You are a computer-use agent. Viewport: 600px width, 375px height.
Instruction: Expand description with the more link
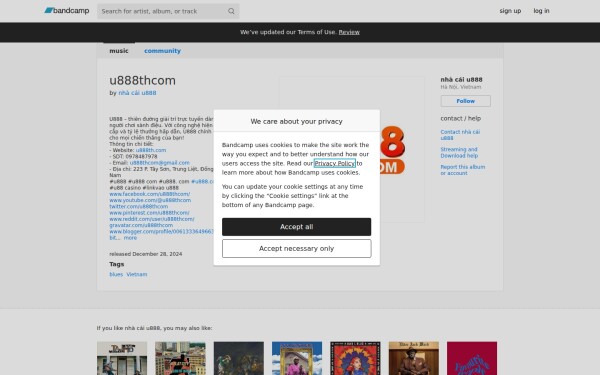(130, 238)
